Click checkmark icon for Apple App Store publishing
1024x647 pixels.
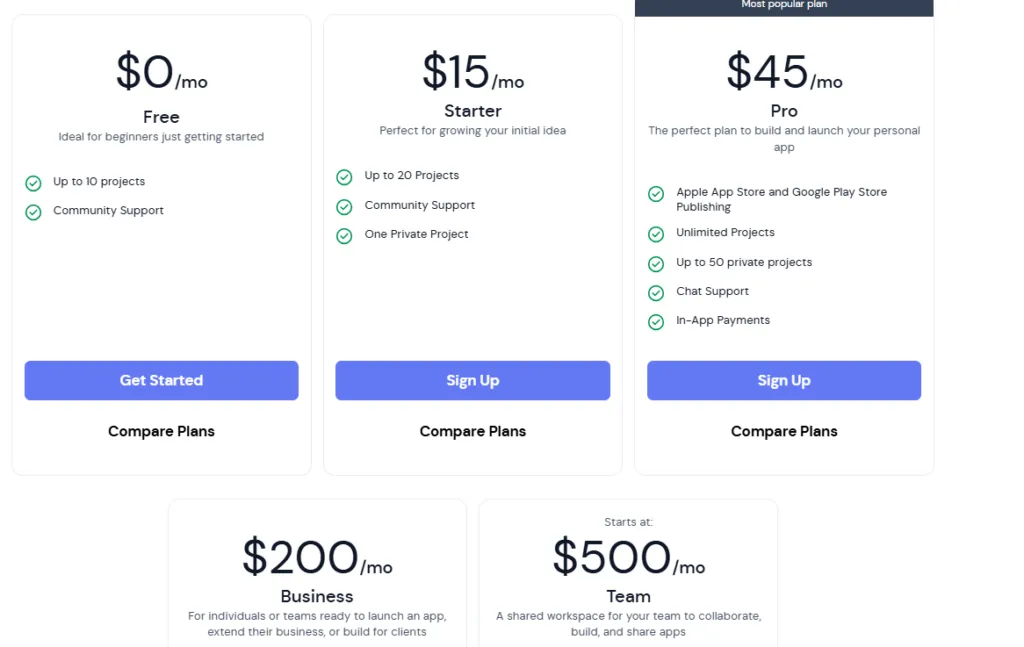[x=656, y=194]
